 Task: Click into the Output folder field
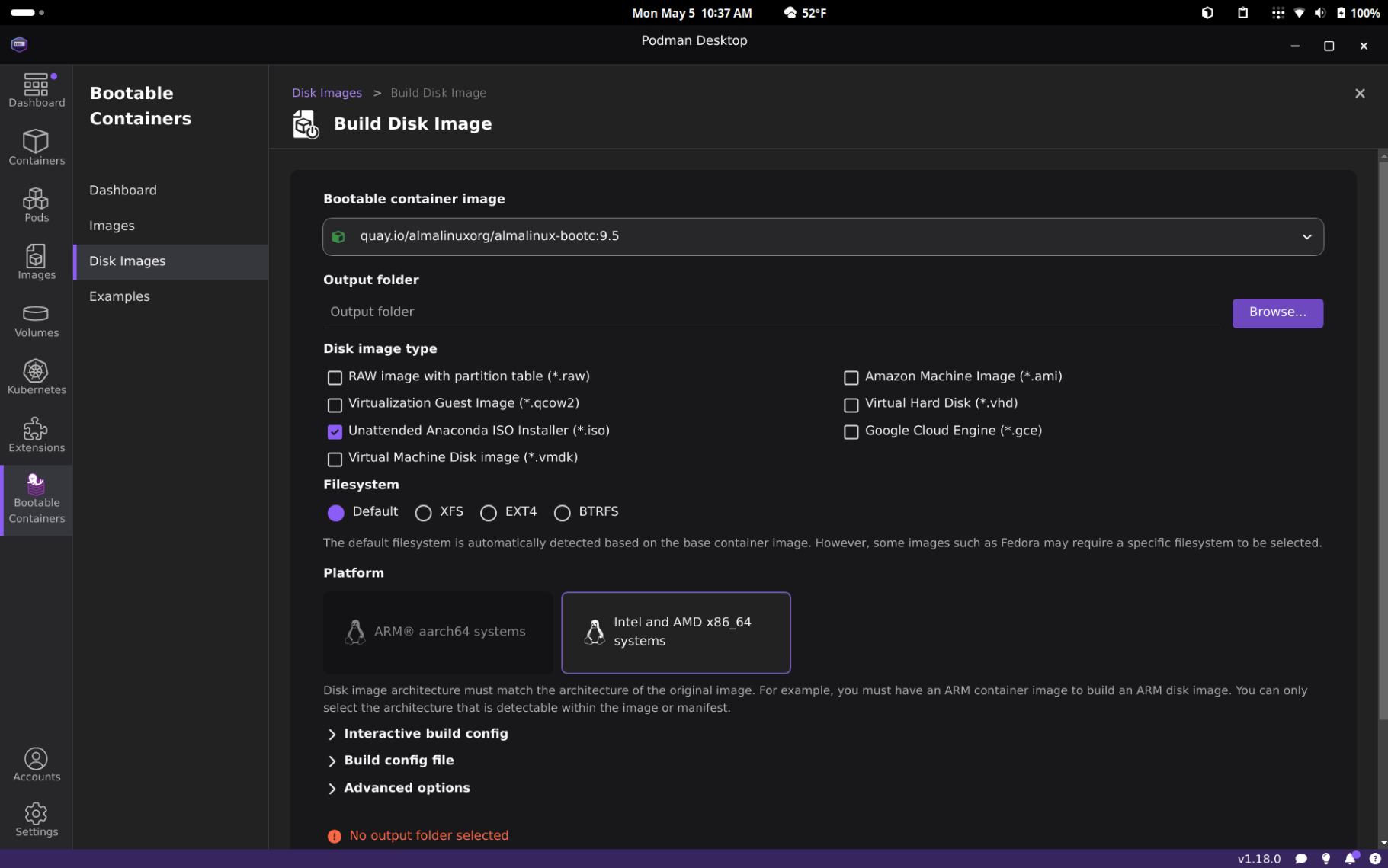tap(771, 312)
